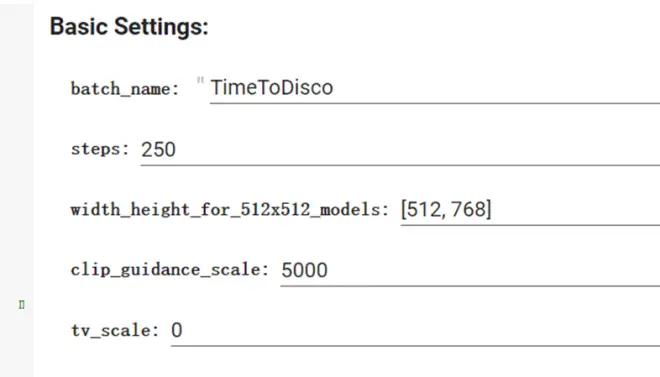Click empty space right of tv_scale value 0

click(421, 330)
